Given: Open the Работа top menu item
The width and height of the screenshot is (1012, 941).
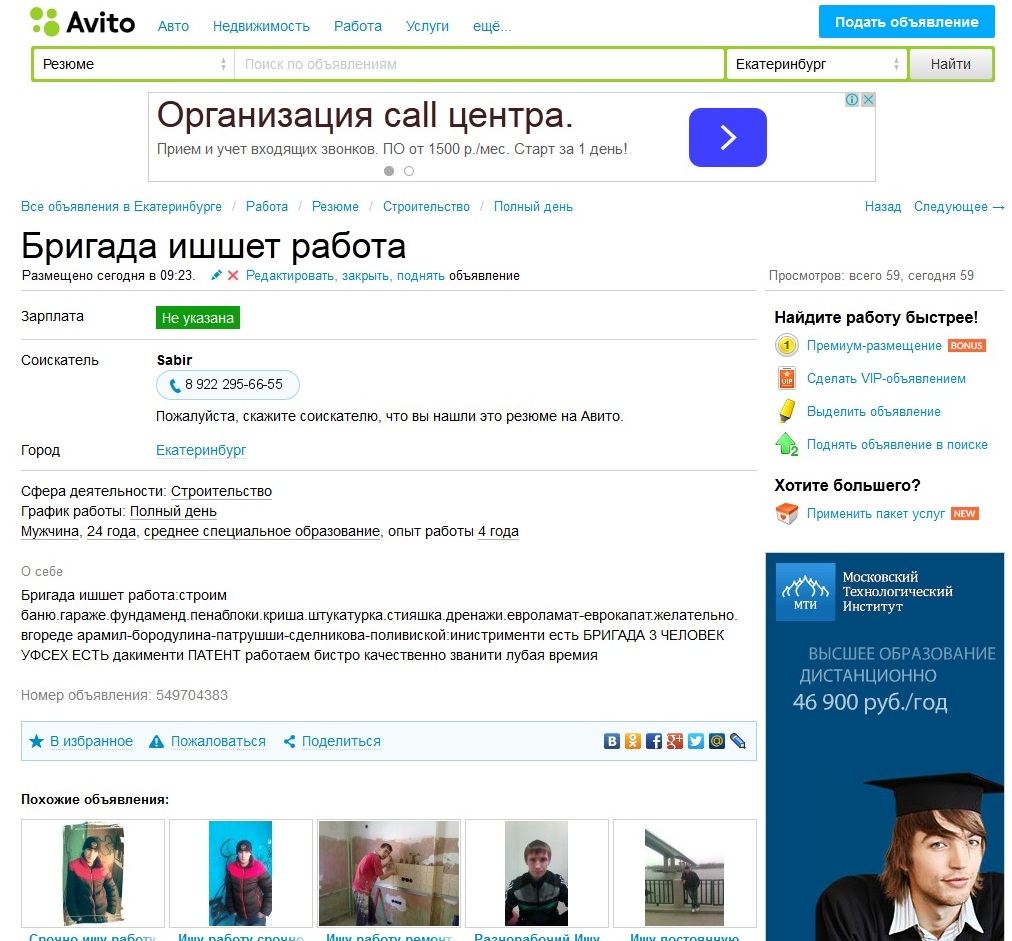Looking at the screenshot, I should [358, 26].
